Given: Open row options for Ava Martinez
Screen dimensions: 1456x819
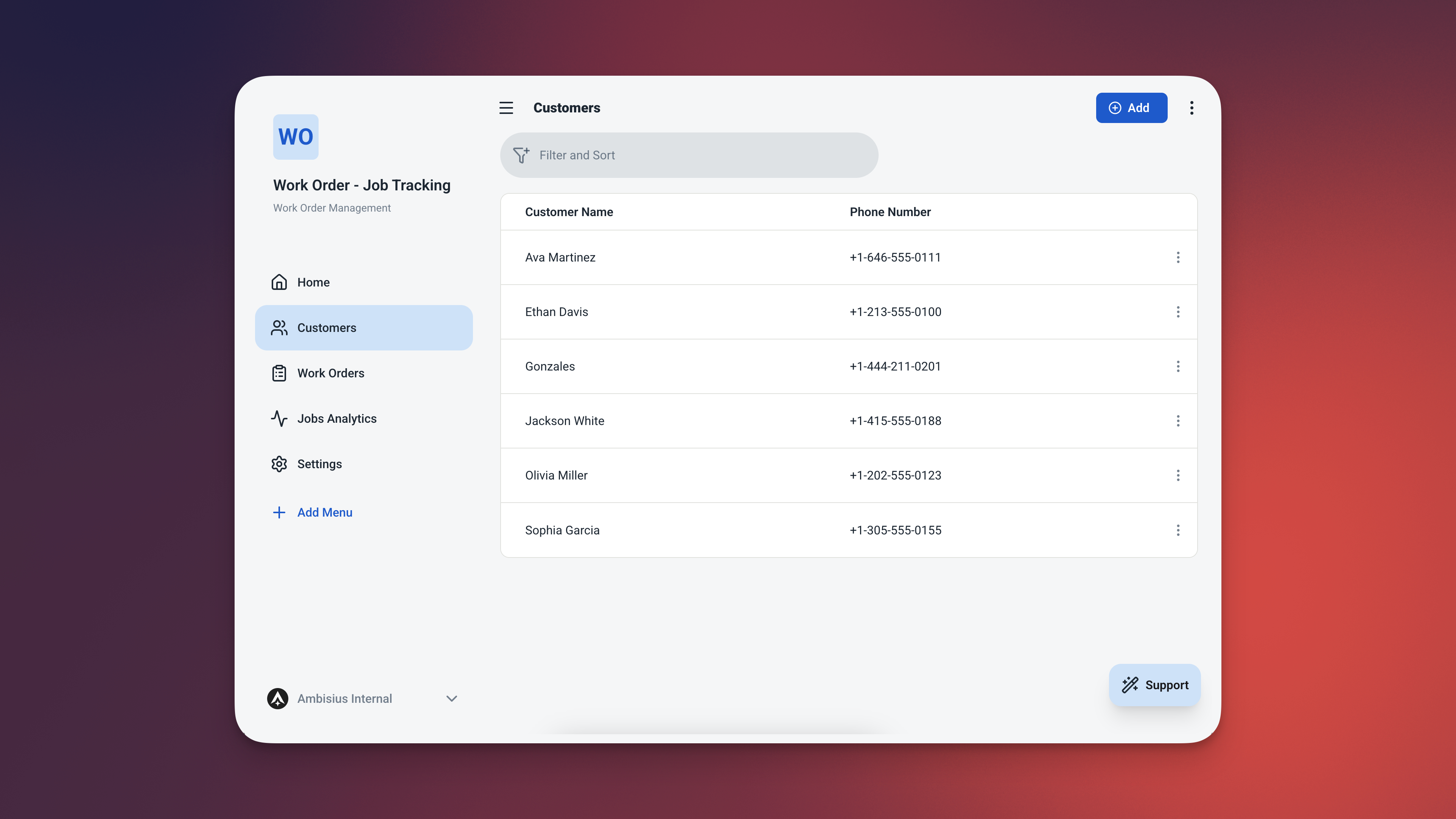Looking at the screenshot, I should tap(1178, 258).
